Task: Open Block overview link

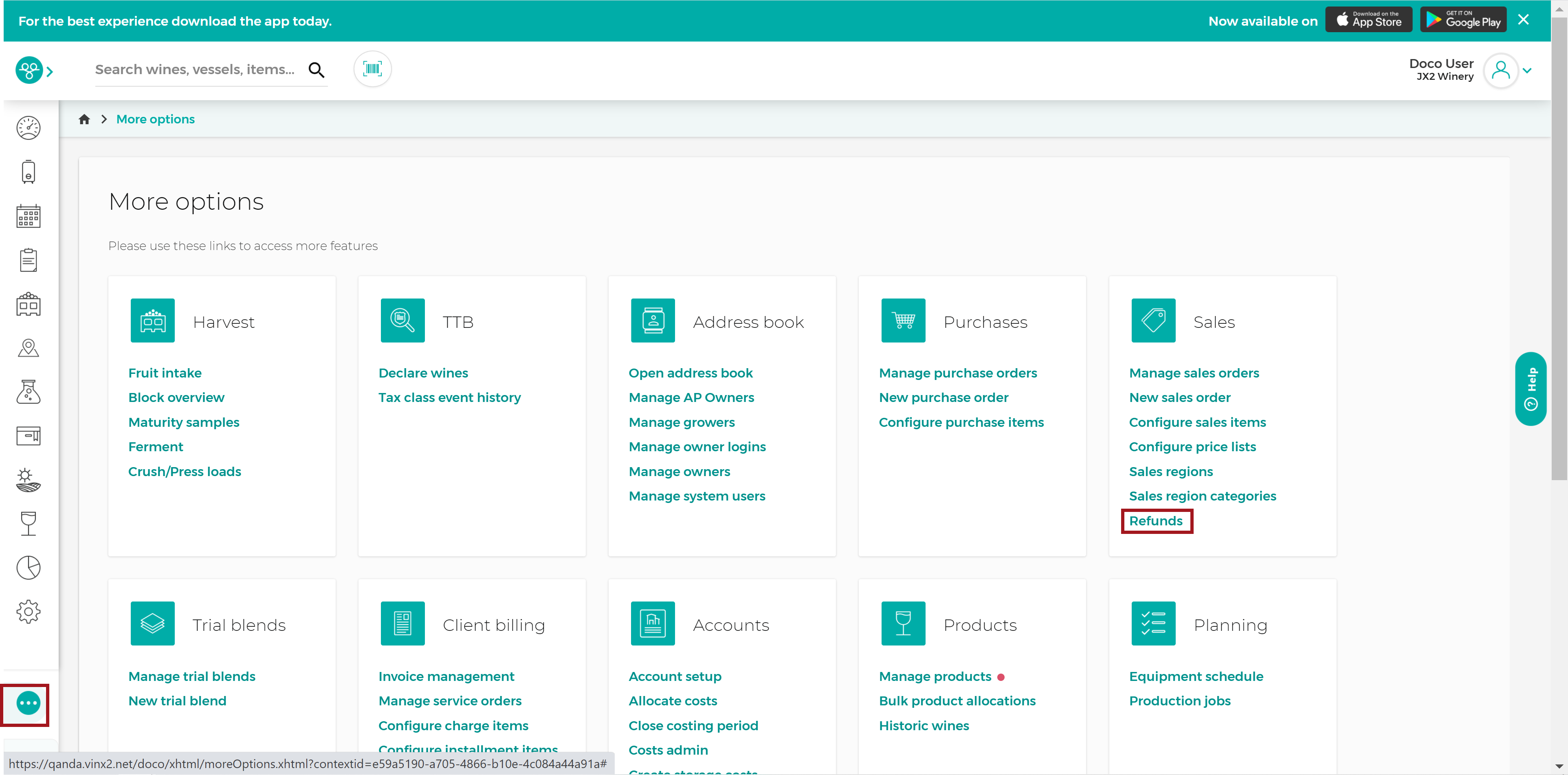Action: point(176,397)
